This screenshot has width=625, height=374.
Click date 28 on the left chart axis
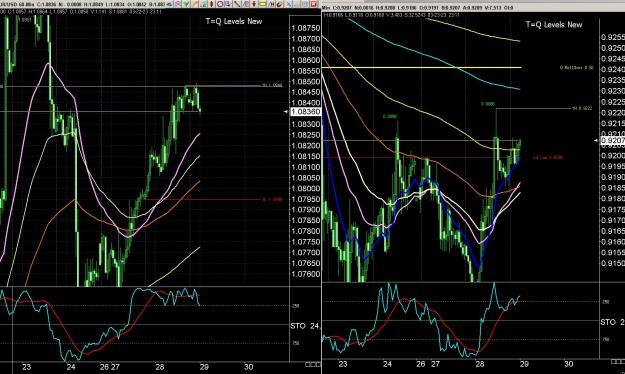[160, 367]
